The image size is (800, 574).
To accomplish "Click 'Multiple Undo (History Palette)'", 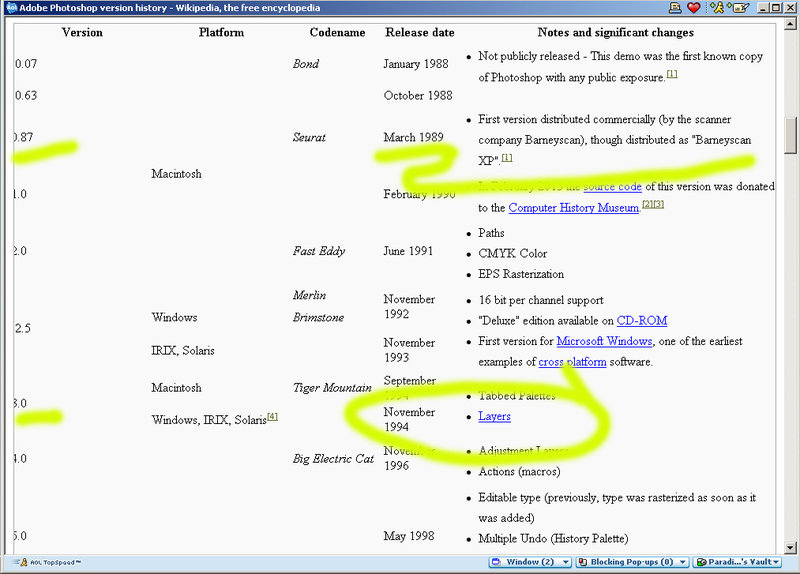I will pos(553,538).
